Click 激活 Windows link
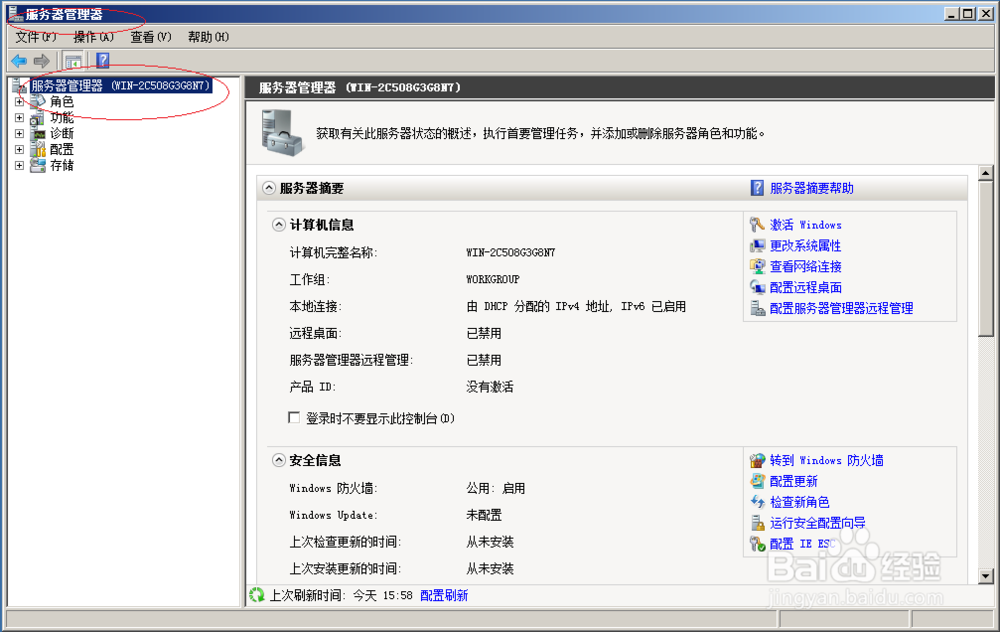Viewport: 1000px width, 632px height. point(805,224)
